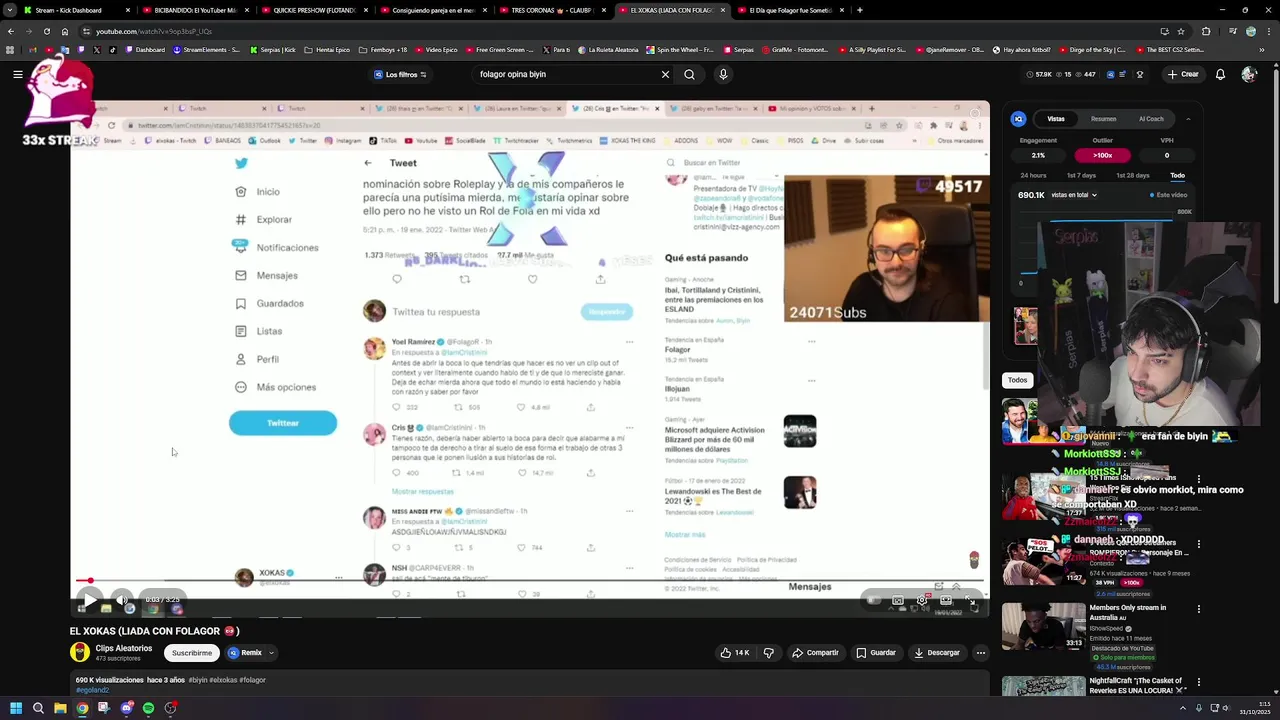Open the vistas en total dropdown
Image resolution: width=1280 pixels, height=720 pixels.
pos(1074,195)
